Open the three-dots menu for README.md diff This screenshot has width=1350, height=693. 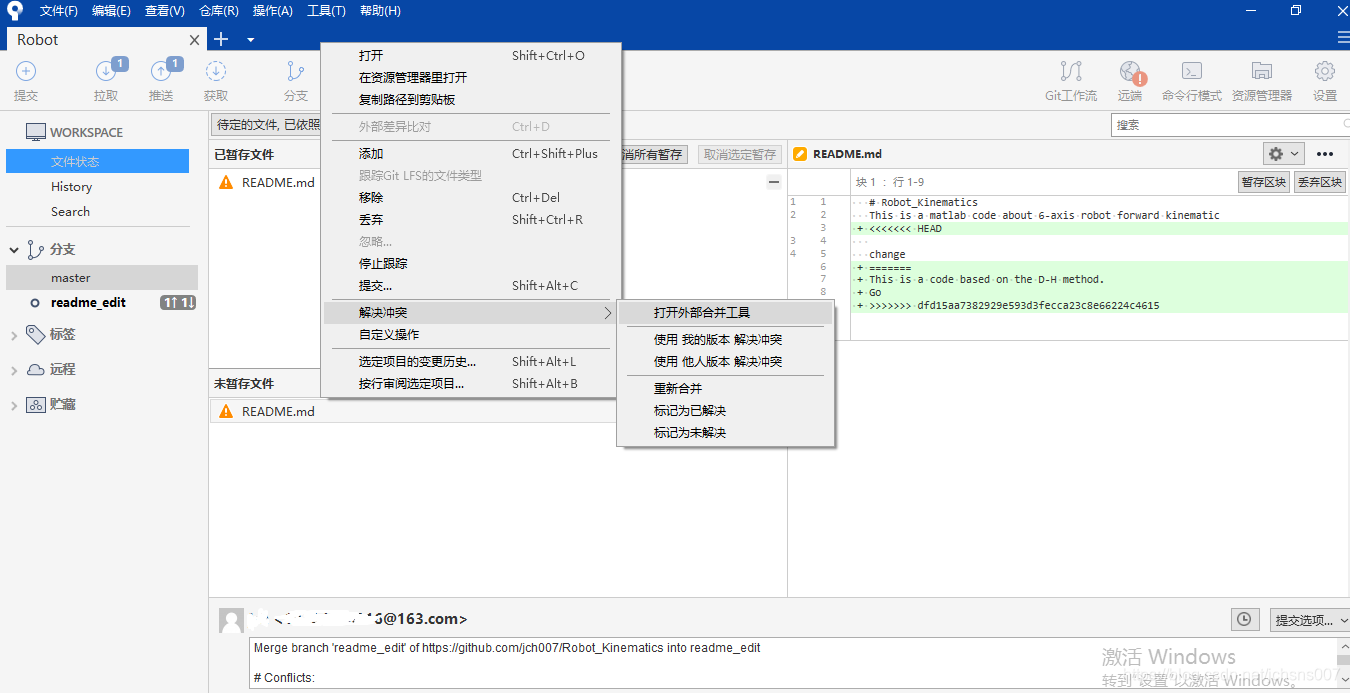coord(1325,154)
